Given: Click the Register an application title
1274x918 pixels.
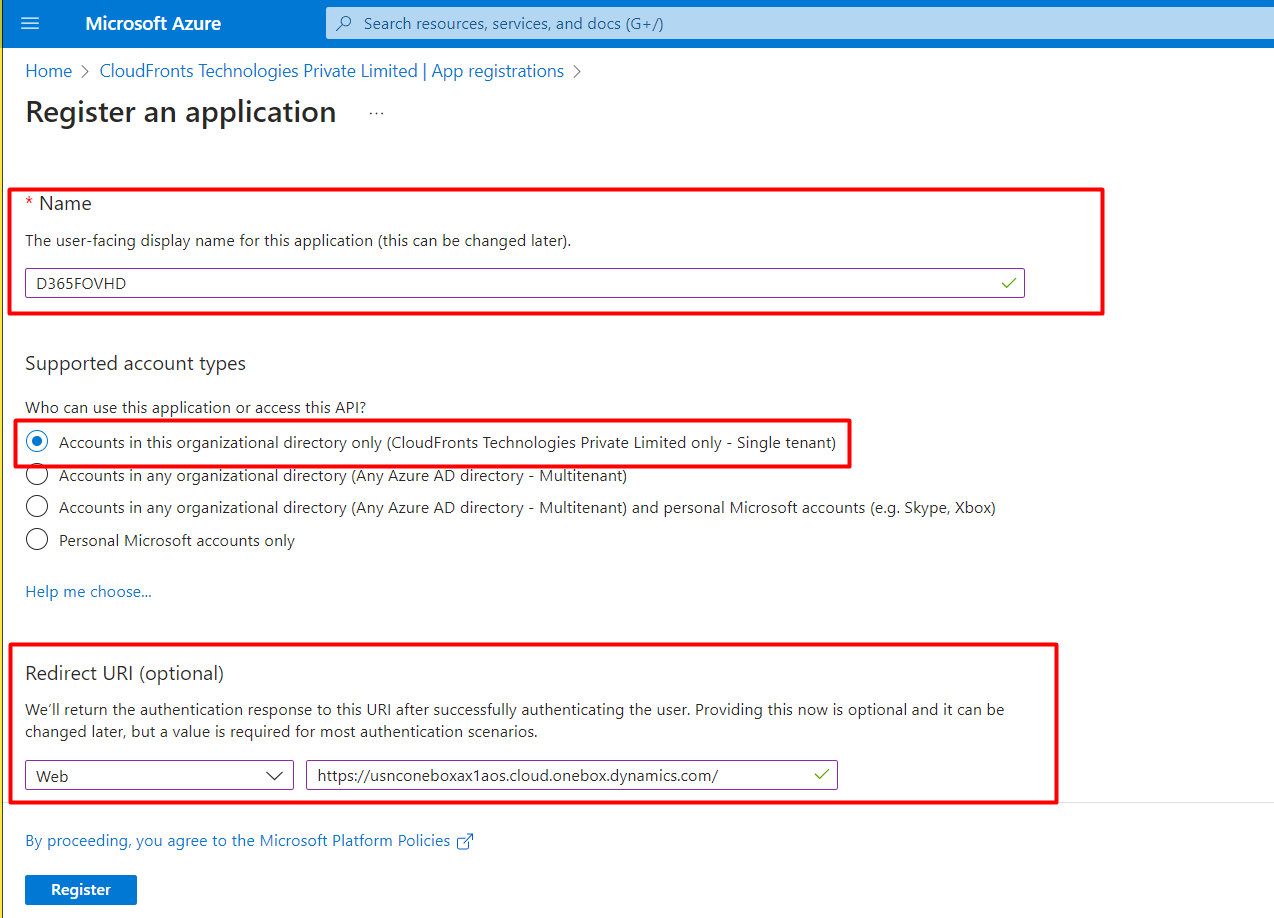Looking at the screenshot, I should click(x=181, y=112).
